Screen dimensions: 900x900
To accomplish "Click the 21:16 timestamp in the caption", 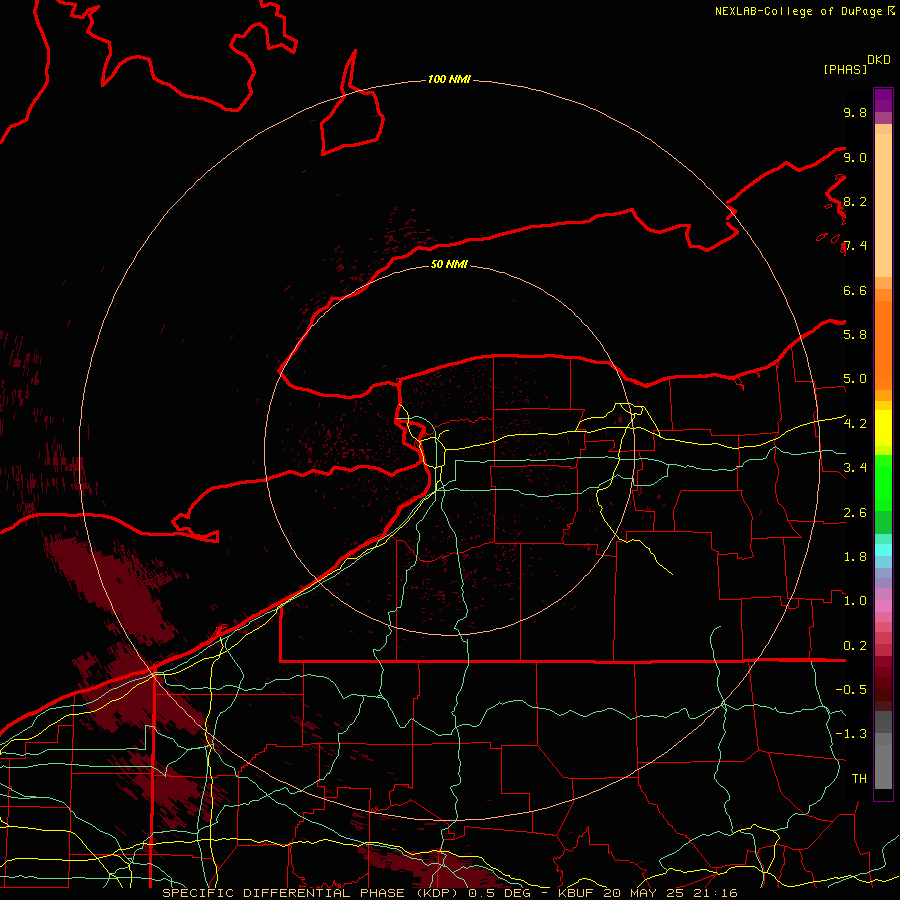I will (717, 893).
